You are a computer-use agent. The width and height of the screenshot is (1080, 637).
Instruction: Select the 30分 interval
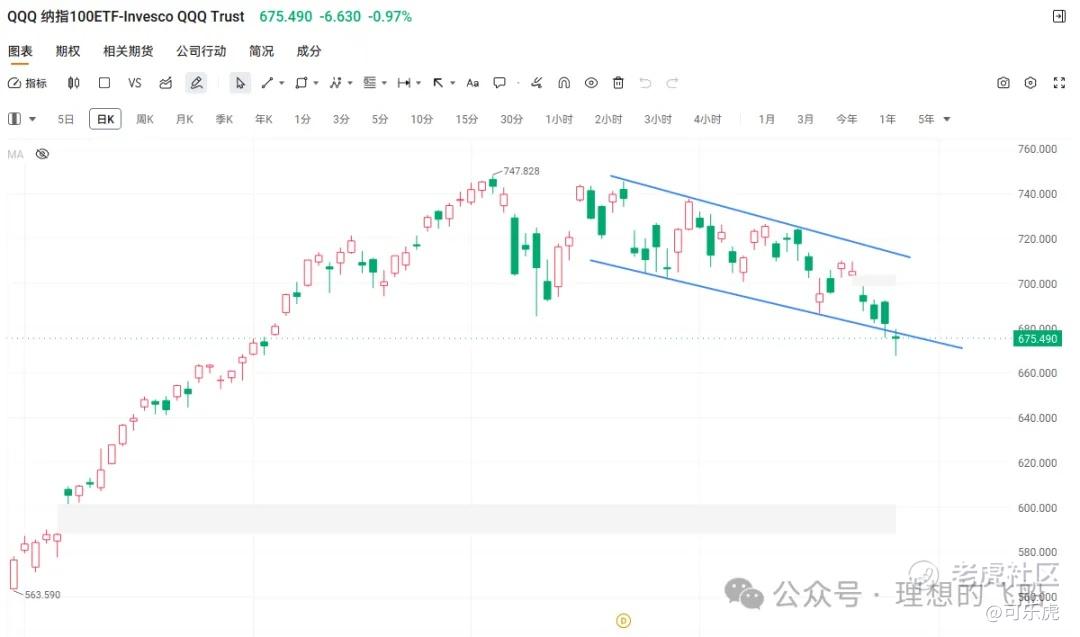(511, 119)
